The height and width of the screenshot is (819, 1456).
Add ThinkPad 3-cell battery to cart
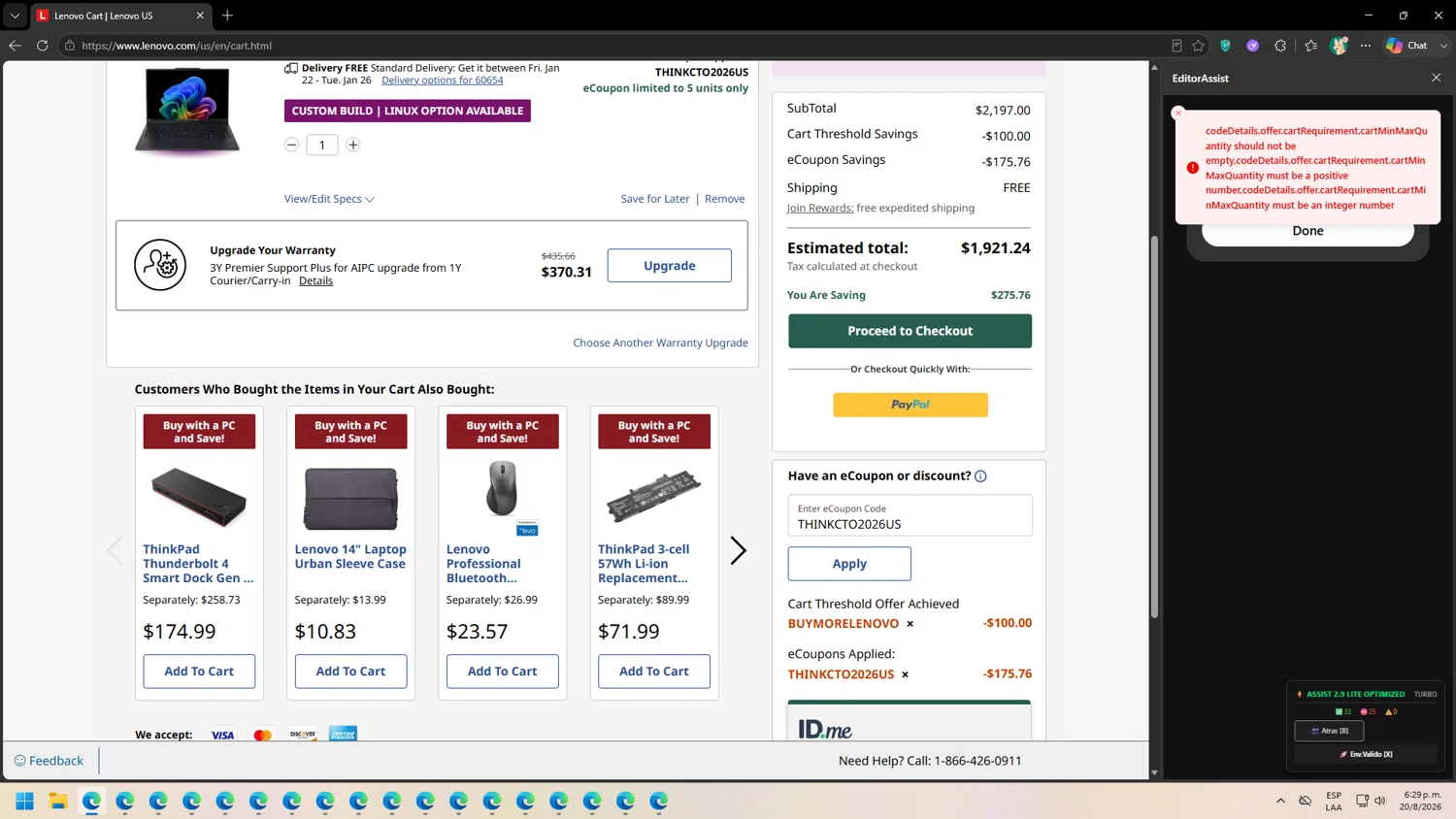[x=654, y=672]
